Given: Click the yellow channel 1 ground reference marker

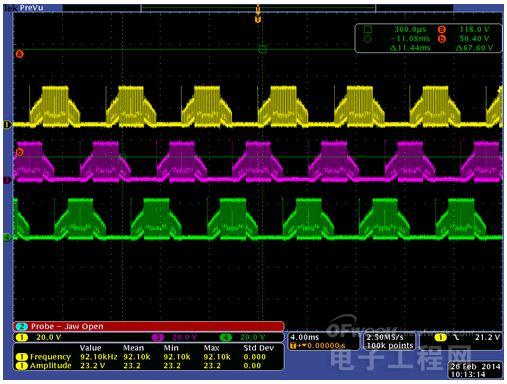Looking at the screenshot, I should pyautogui.click(x=7, y=125).
